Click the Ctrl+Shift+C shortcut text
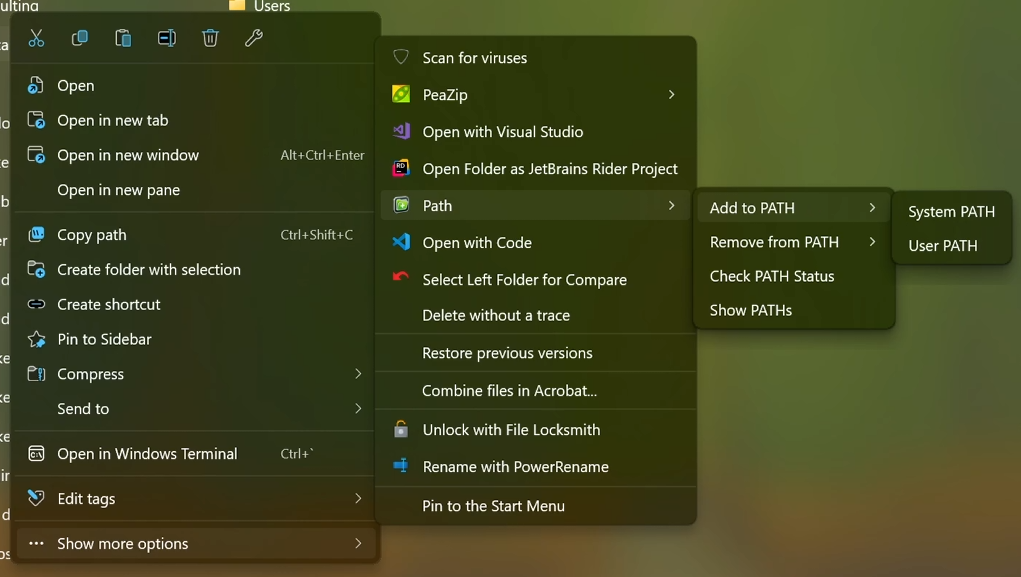 316,234
